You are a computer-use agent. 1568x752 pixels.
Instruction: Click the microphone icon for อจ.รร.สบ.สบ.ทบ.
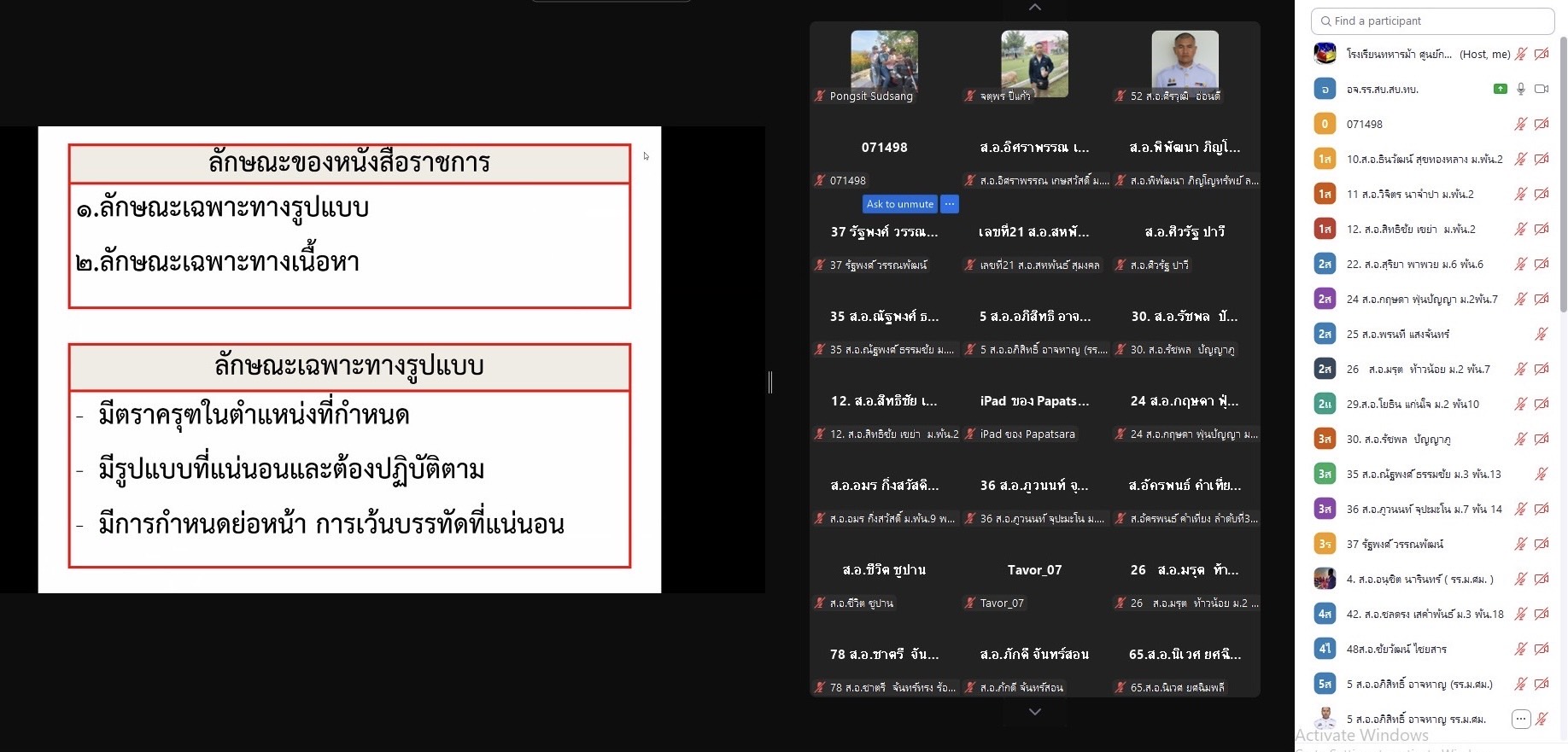(x=1520, y=89)
